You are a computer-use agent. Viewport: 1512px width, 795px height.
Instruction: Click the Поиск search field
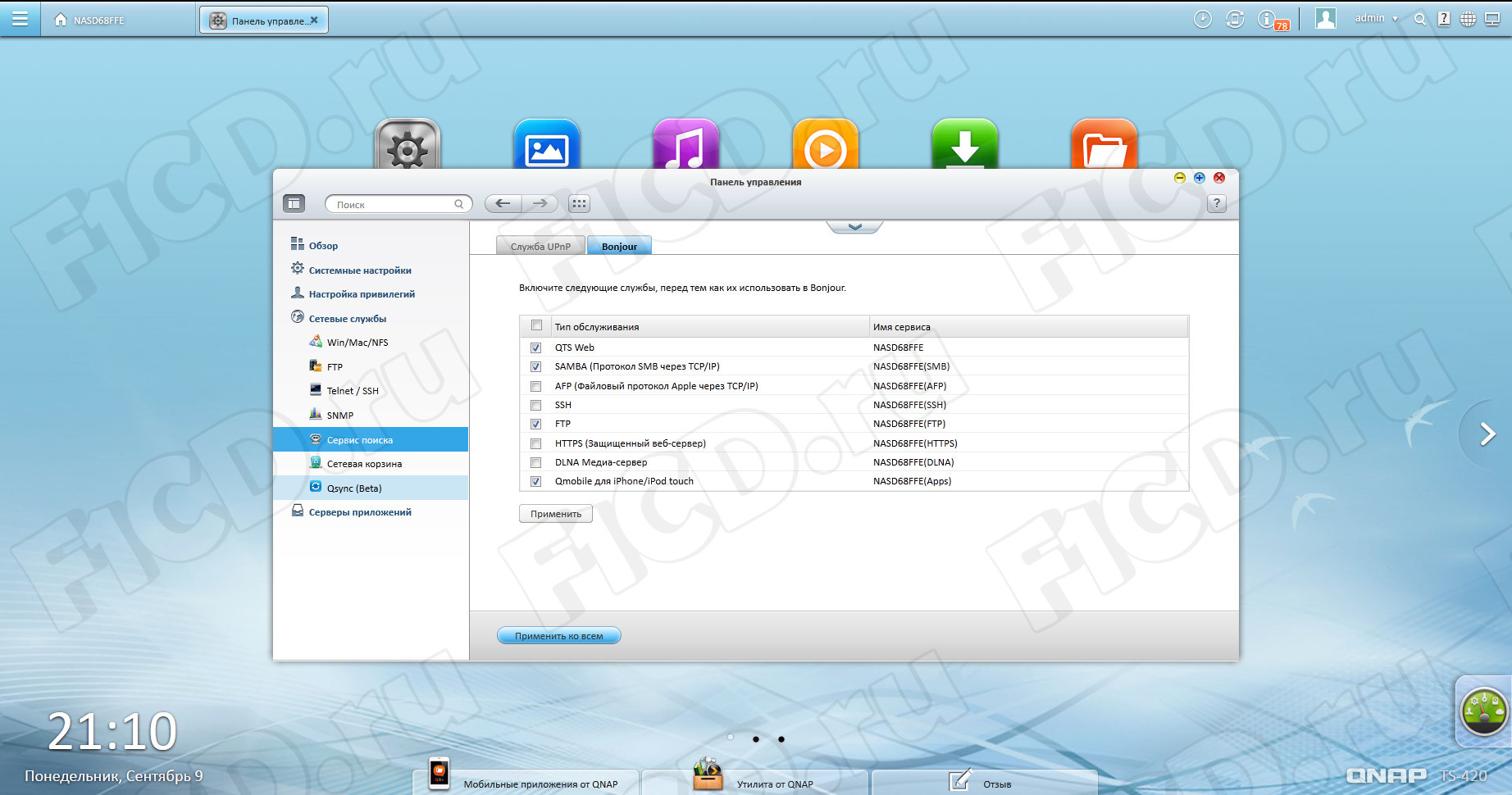398,204
